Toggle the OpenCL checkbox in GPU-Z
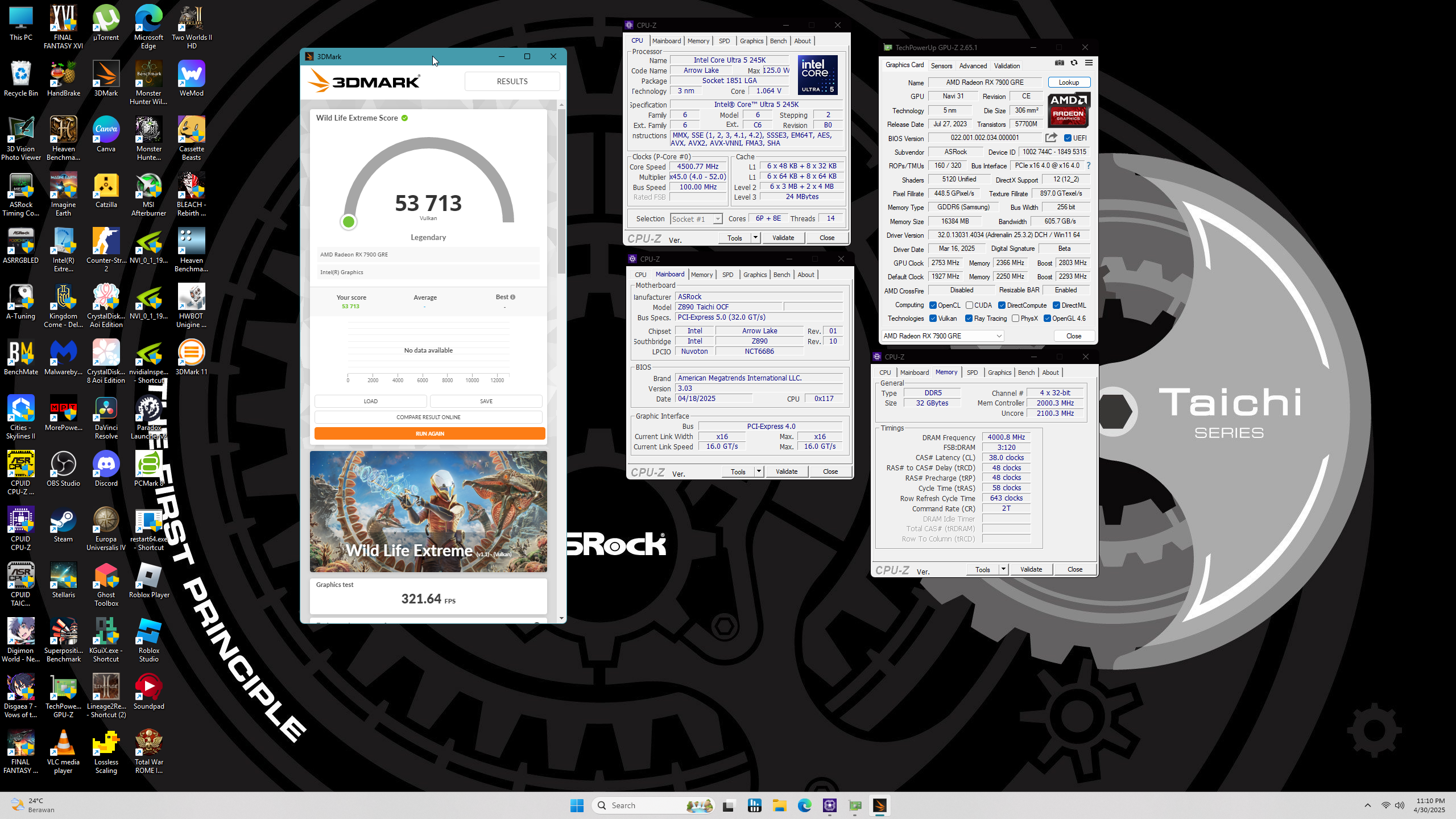The width and height of the screenshot is (1456, 819). click(x=933, y=305)
